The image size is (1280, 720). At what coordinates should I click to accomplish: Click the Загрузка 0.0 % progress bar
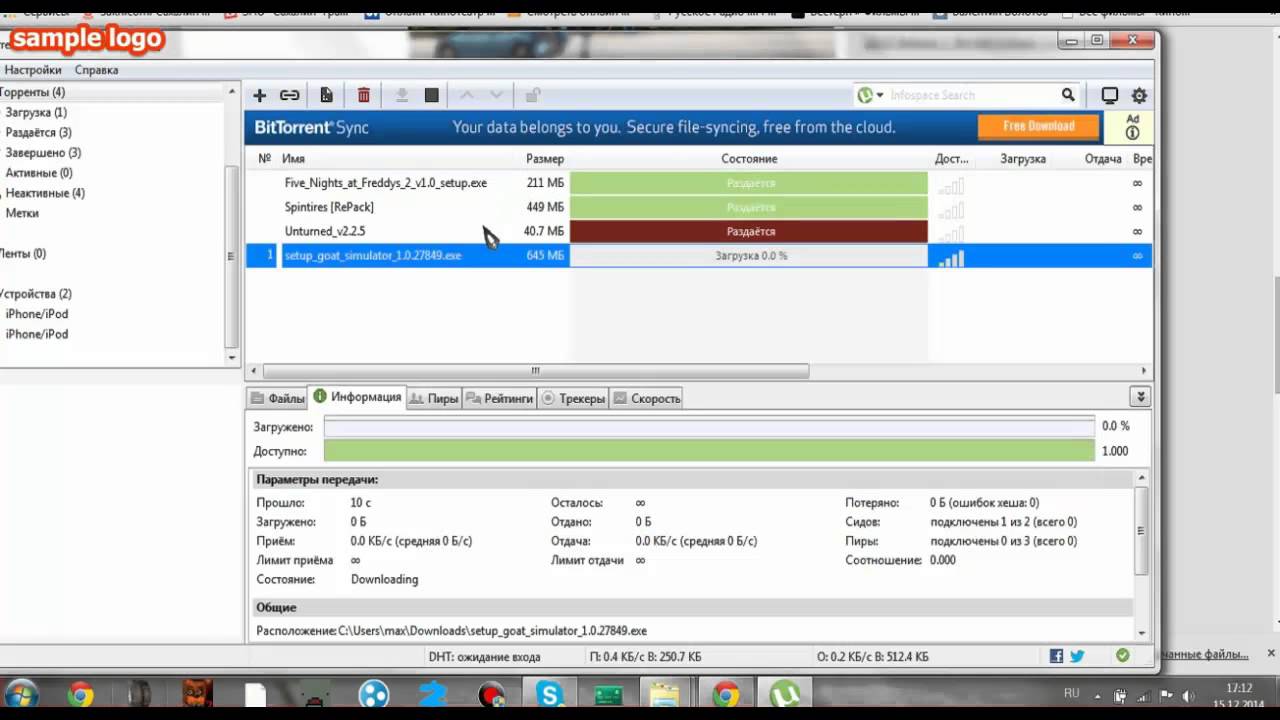[749, 256]
